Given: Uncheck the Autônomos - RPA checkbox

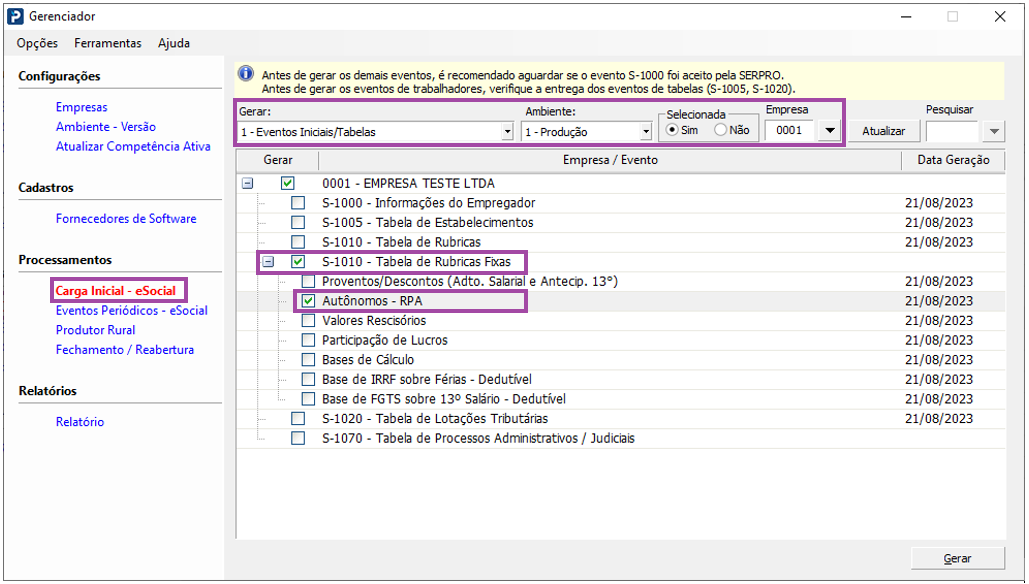Looking at the screenshot, I should coord(308,301).
